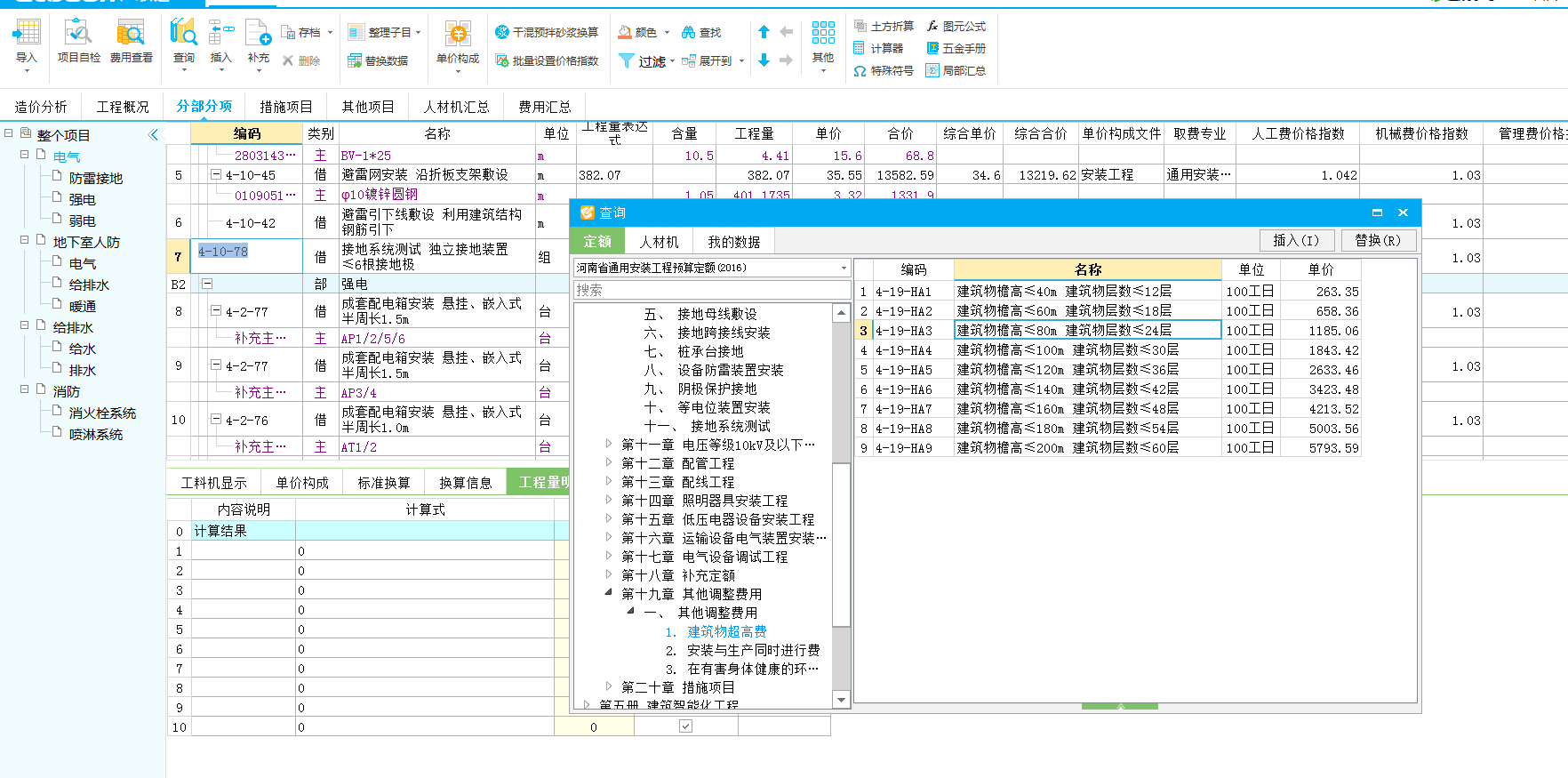Toggle the checkbox in calculation row 10
This screenshot has width=1568, height=778.
tap(685, 726)
